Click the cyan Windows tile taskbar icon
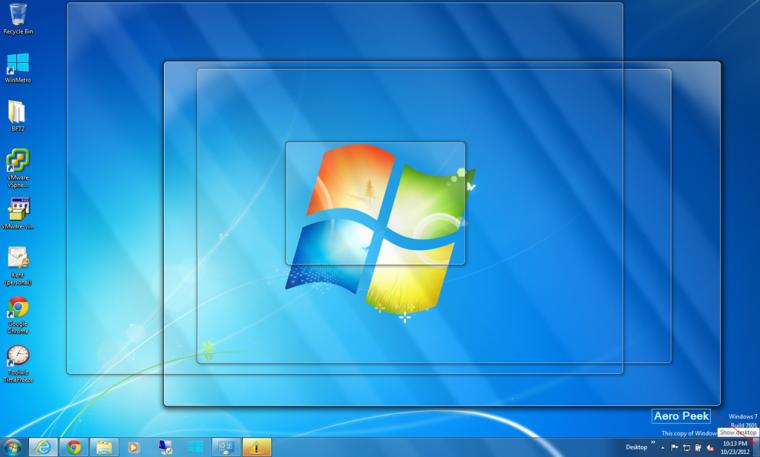Image resolution: width=760 pixels, height=457 pixels. [x=196, y=447]
